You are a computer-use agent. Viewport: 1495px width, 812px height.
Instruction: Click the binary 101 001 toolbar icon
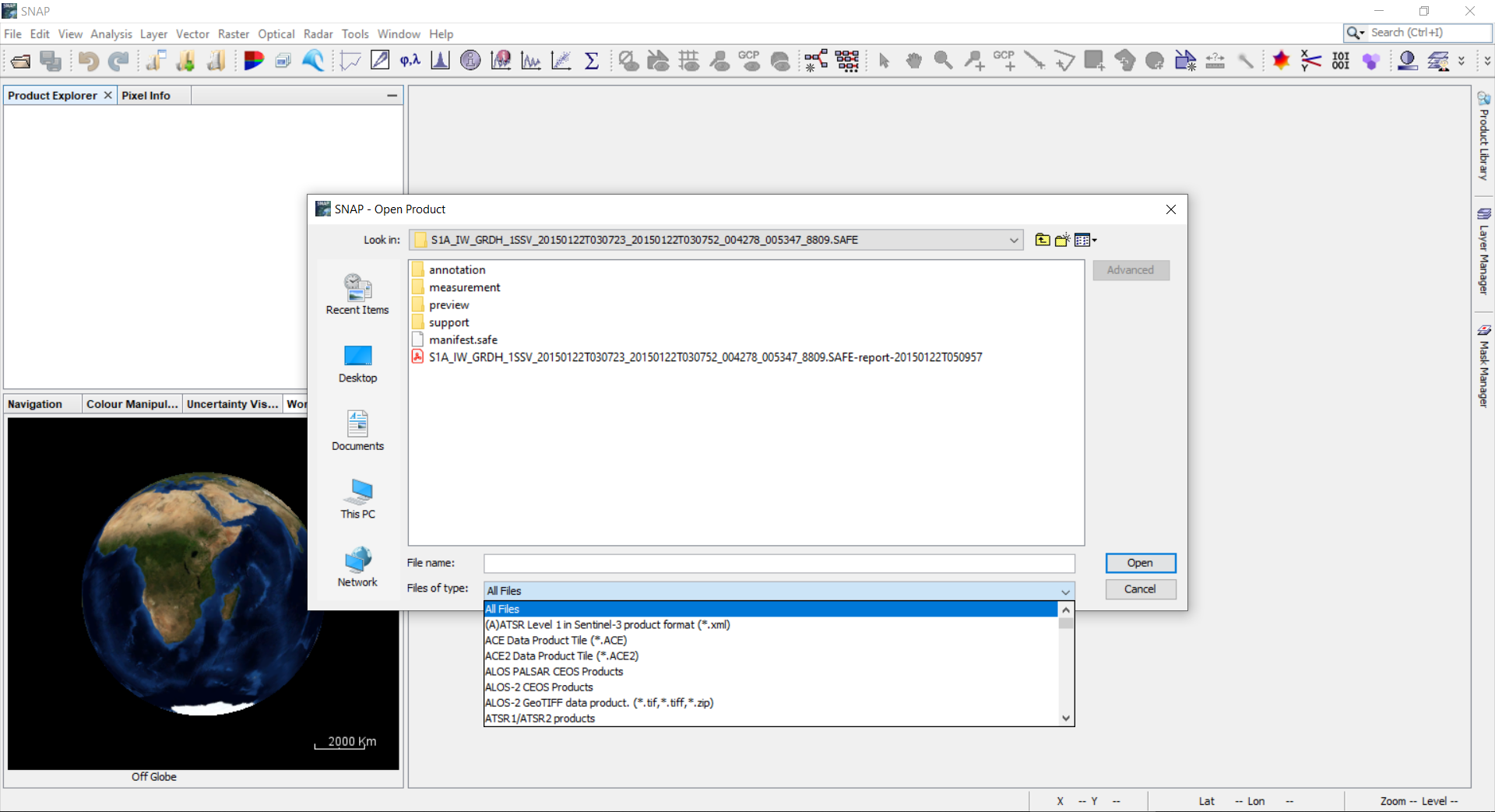point(1341,61)
